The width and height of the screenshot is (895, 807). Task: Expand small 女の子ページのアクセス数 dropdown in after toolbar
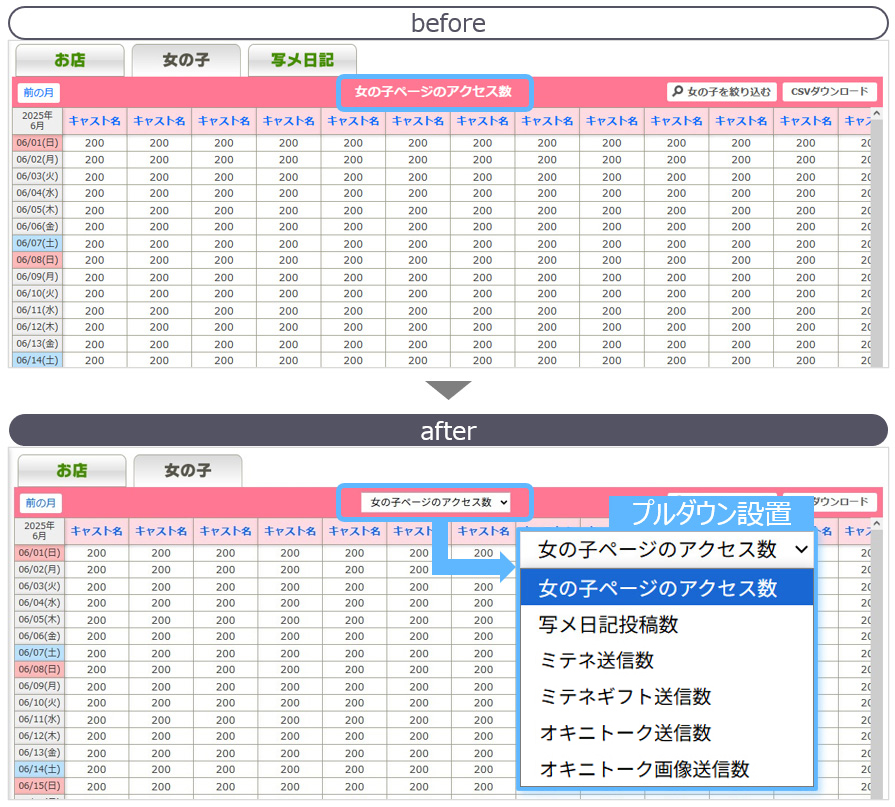[x=435, y=502]
